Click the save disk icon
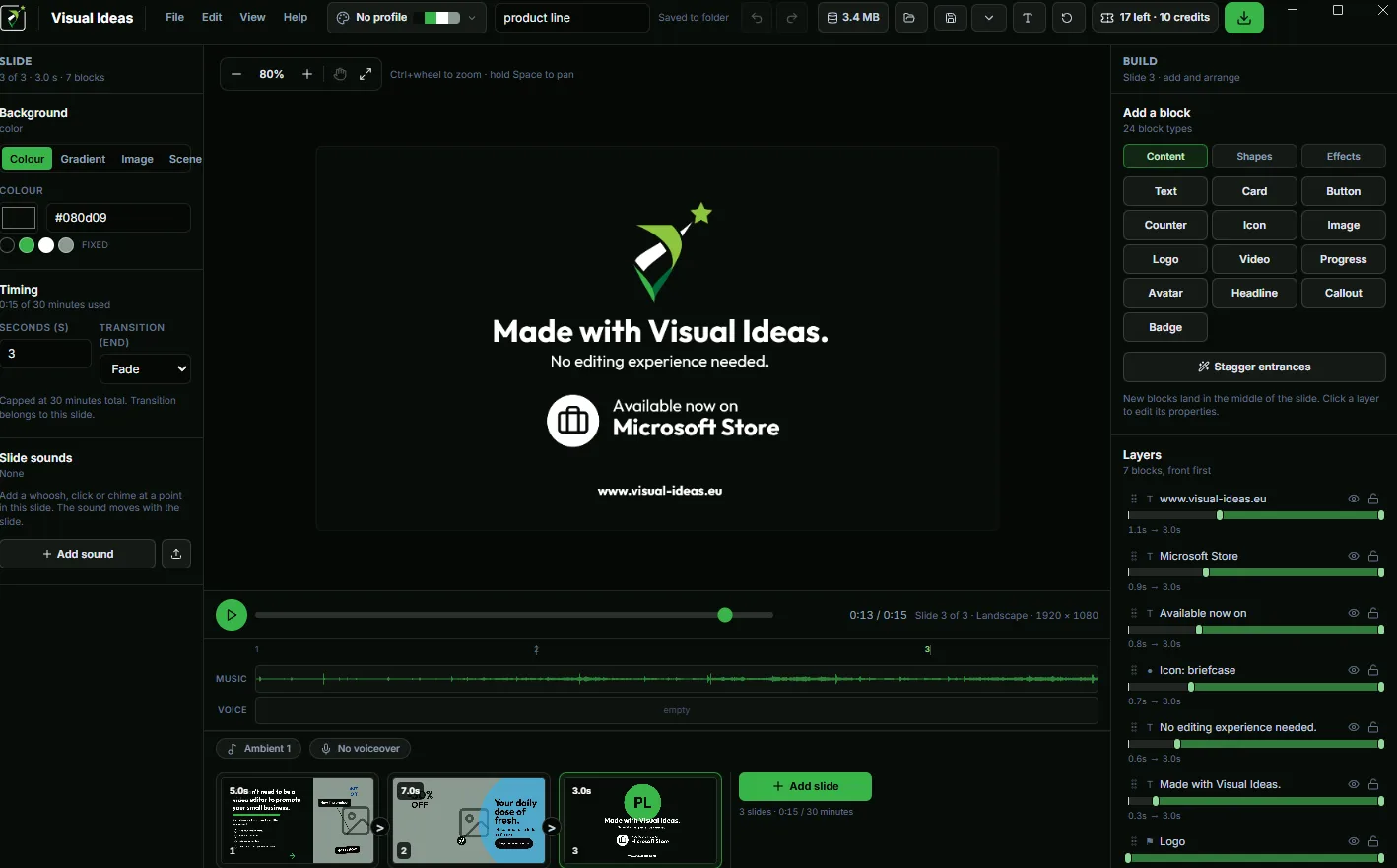The width and height of the screenshot is (1397, 868). 950,18
